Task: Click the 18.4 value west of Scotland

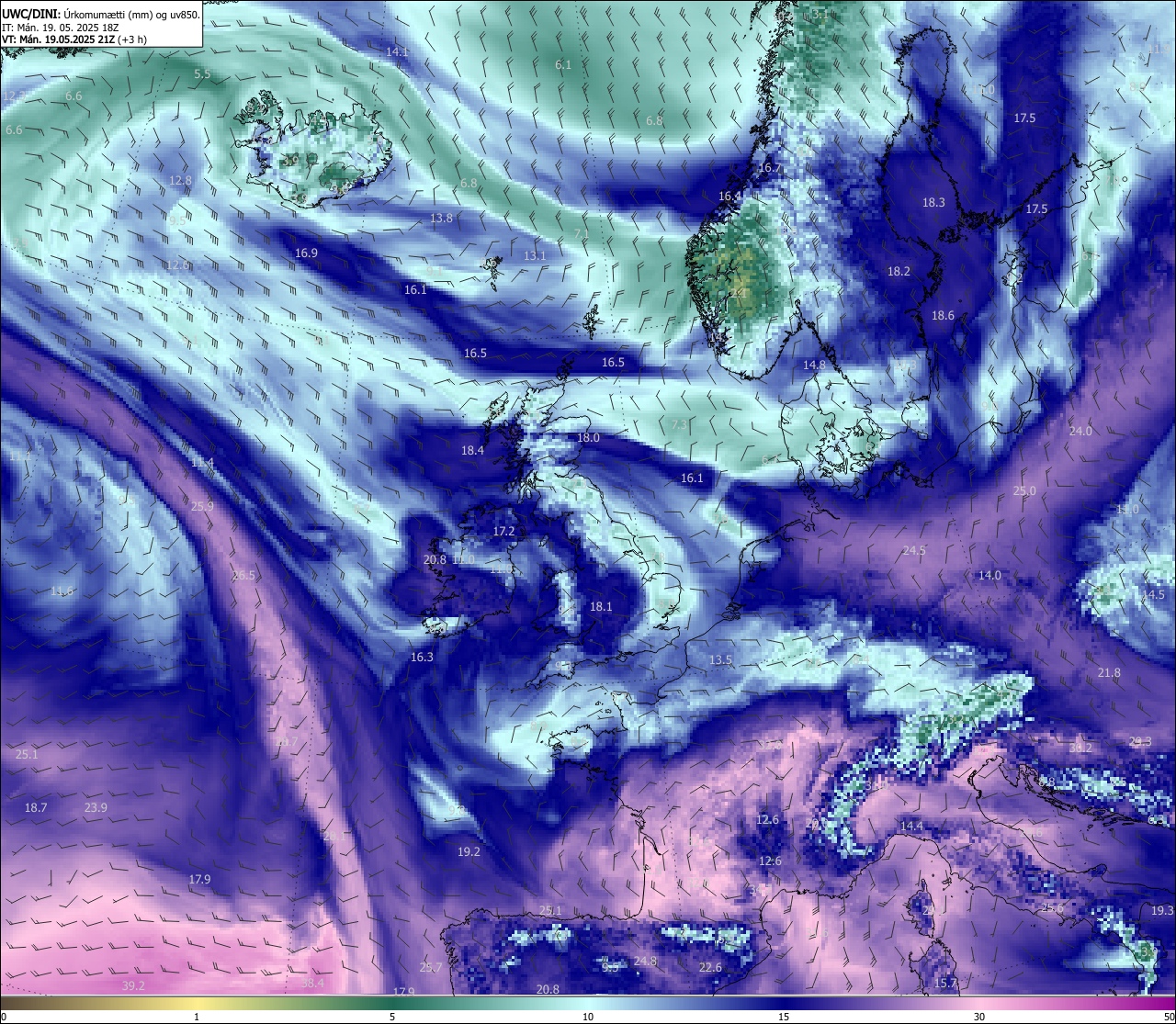Action: [472, 450]
